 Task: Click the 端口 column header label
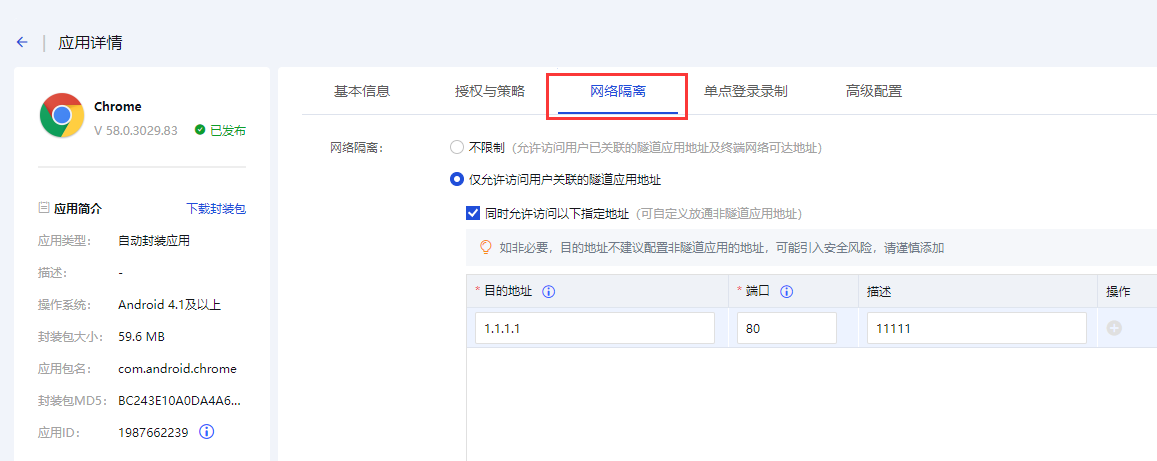(758, 291)
